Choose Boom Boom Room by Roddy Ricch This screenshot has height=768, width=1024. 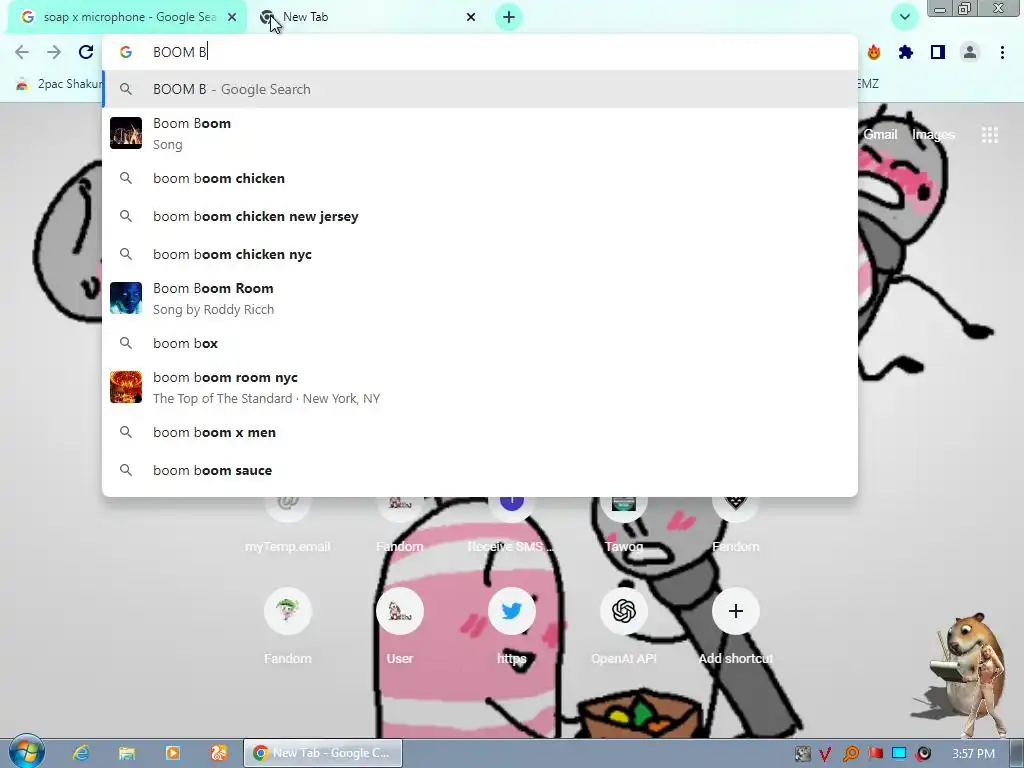pos(480,298)
